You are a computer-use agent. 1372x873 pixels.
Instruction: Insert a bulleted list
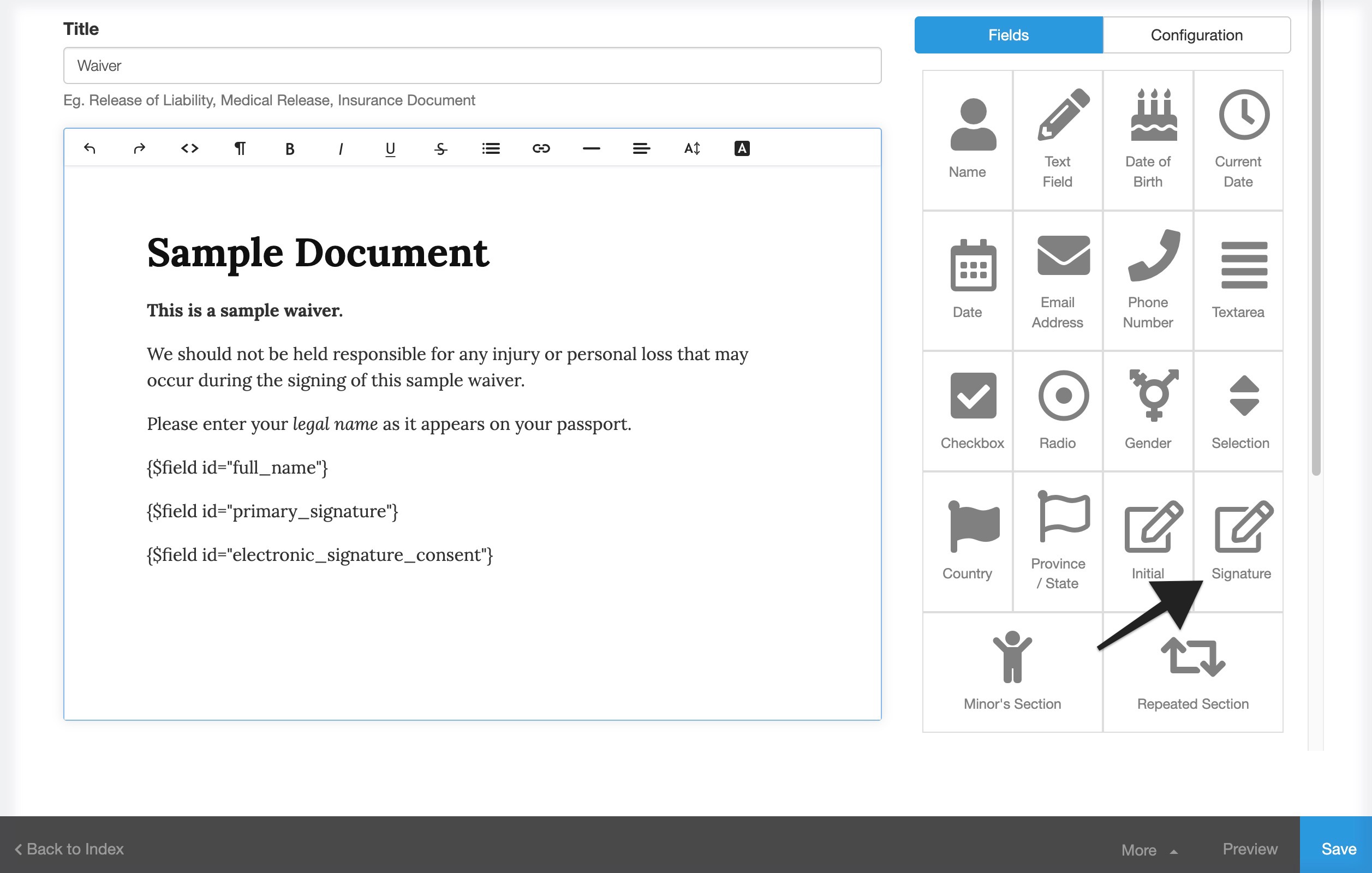491,148
